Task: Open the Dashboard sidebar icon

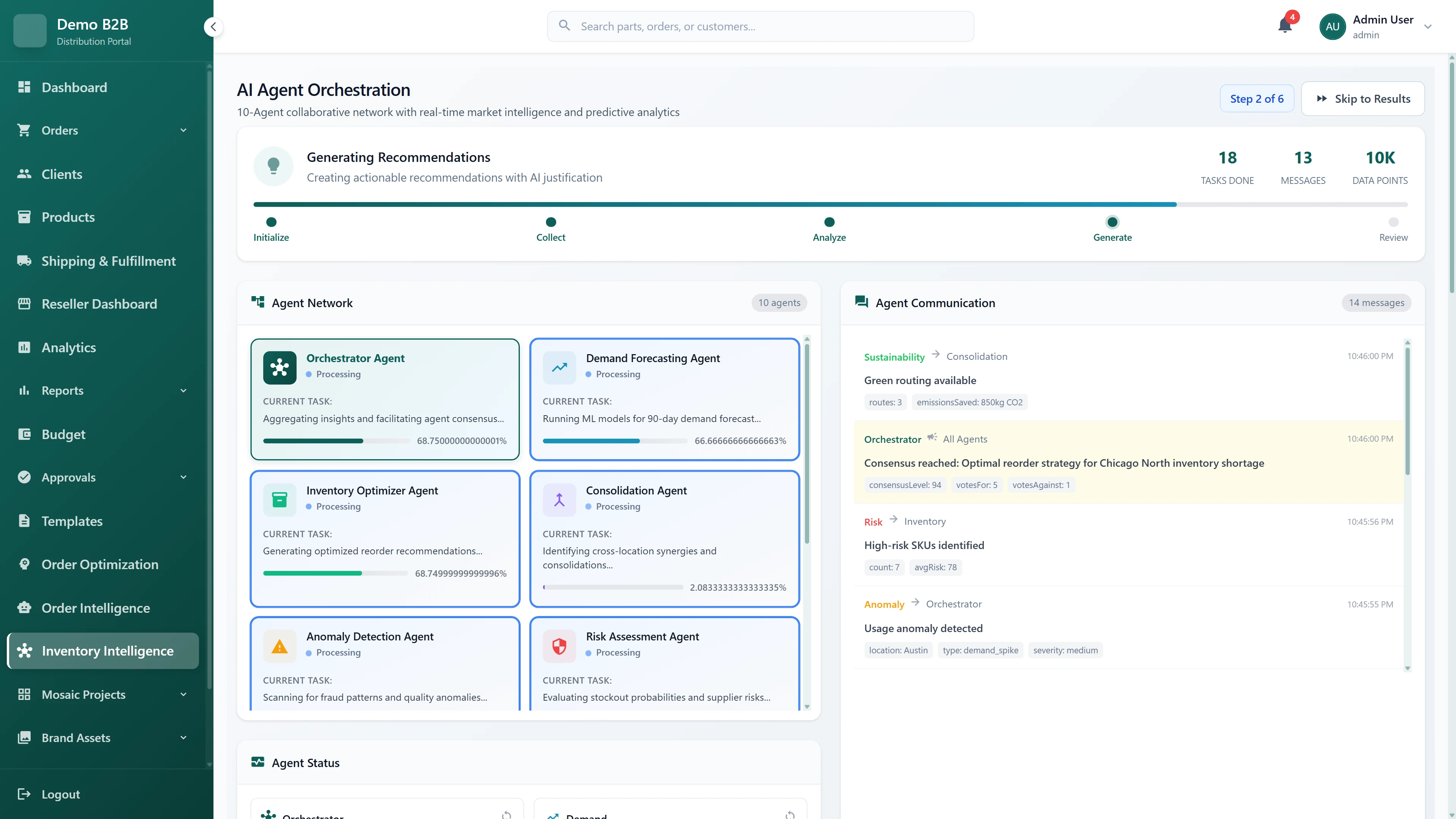Action: click(x=24, y=87)
